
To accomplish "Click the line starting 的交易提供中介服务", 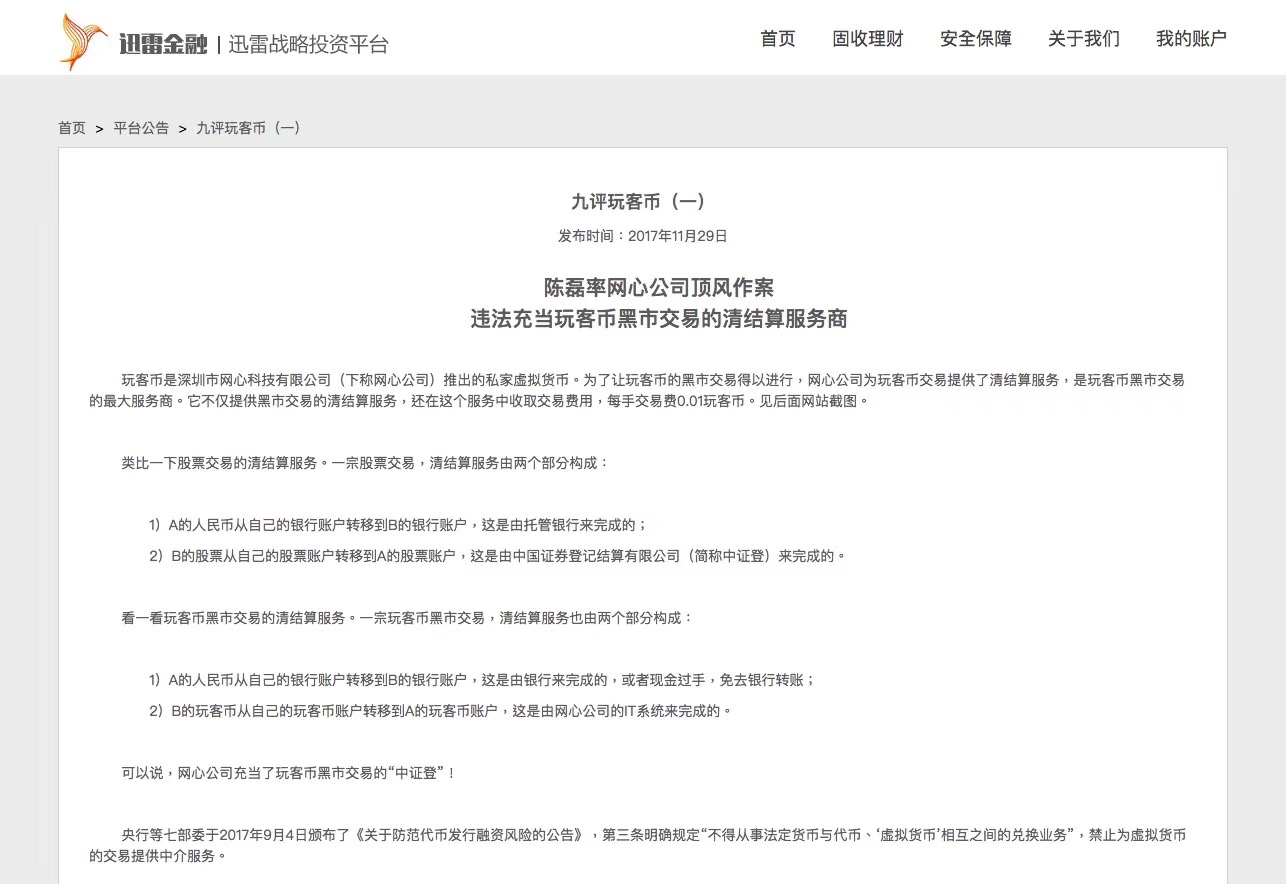I will pyautogui.click(x=158, y=855).
